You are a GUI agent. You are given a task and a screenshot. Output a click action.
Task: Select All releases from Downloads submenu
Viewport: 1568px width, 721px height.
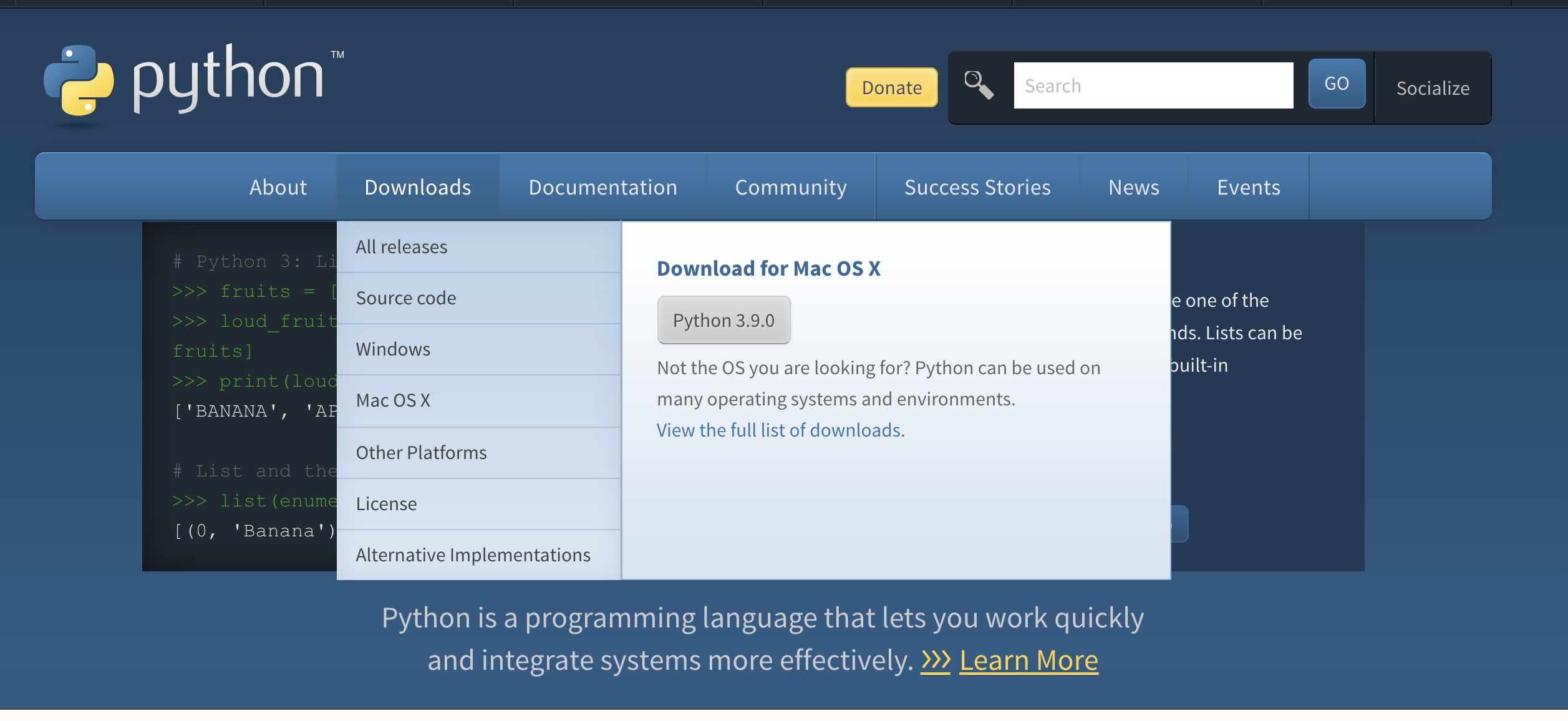point(402,247)
